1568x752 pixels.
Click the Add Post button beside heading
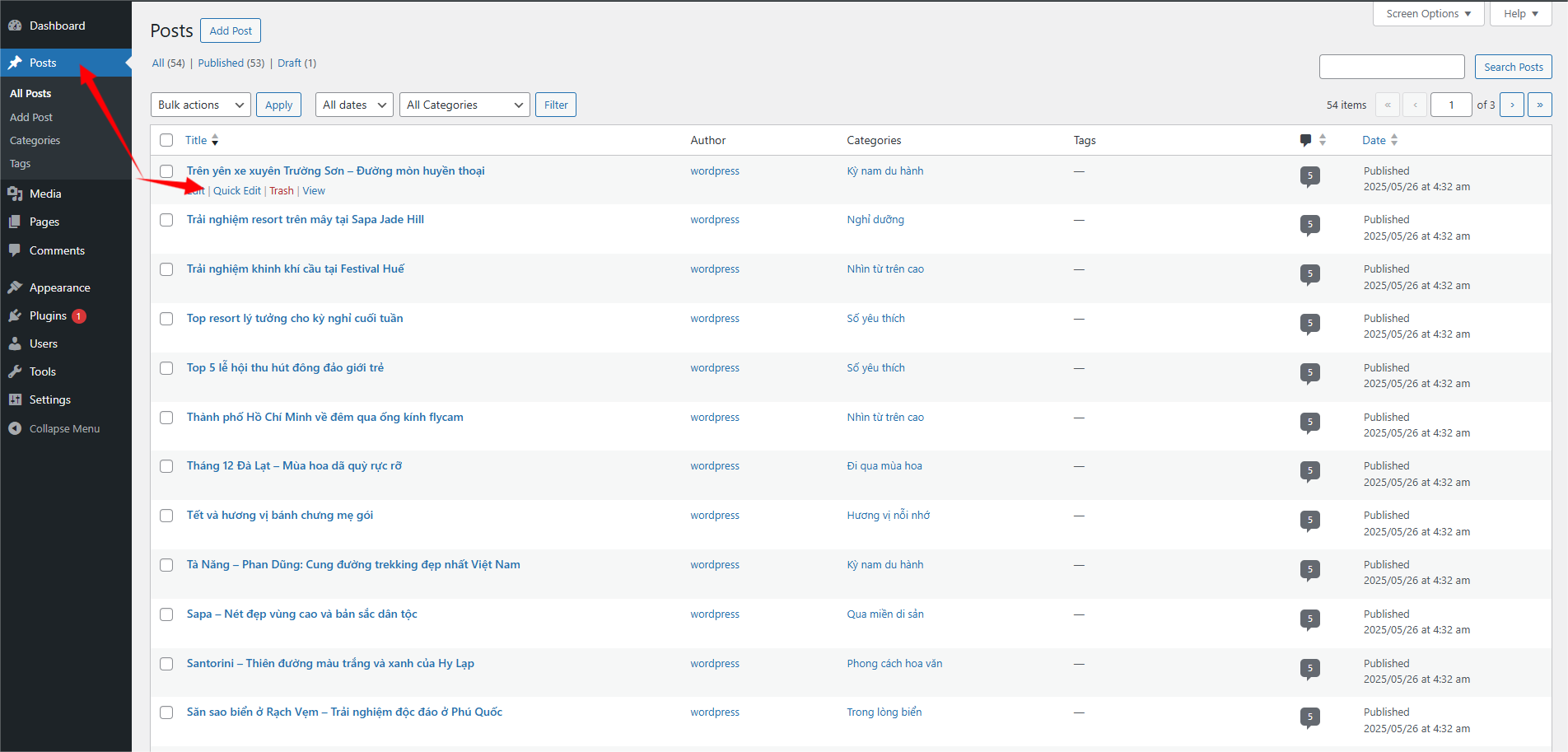[x=231, y=30]
